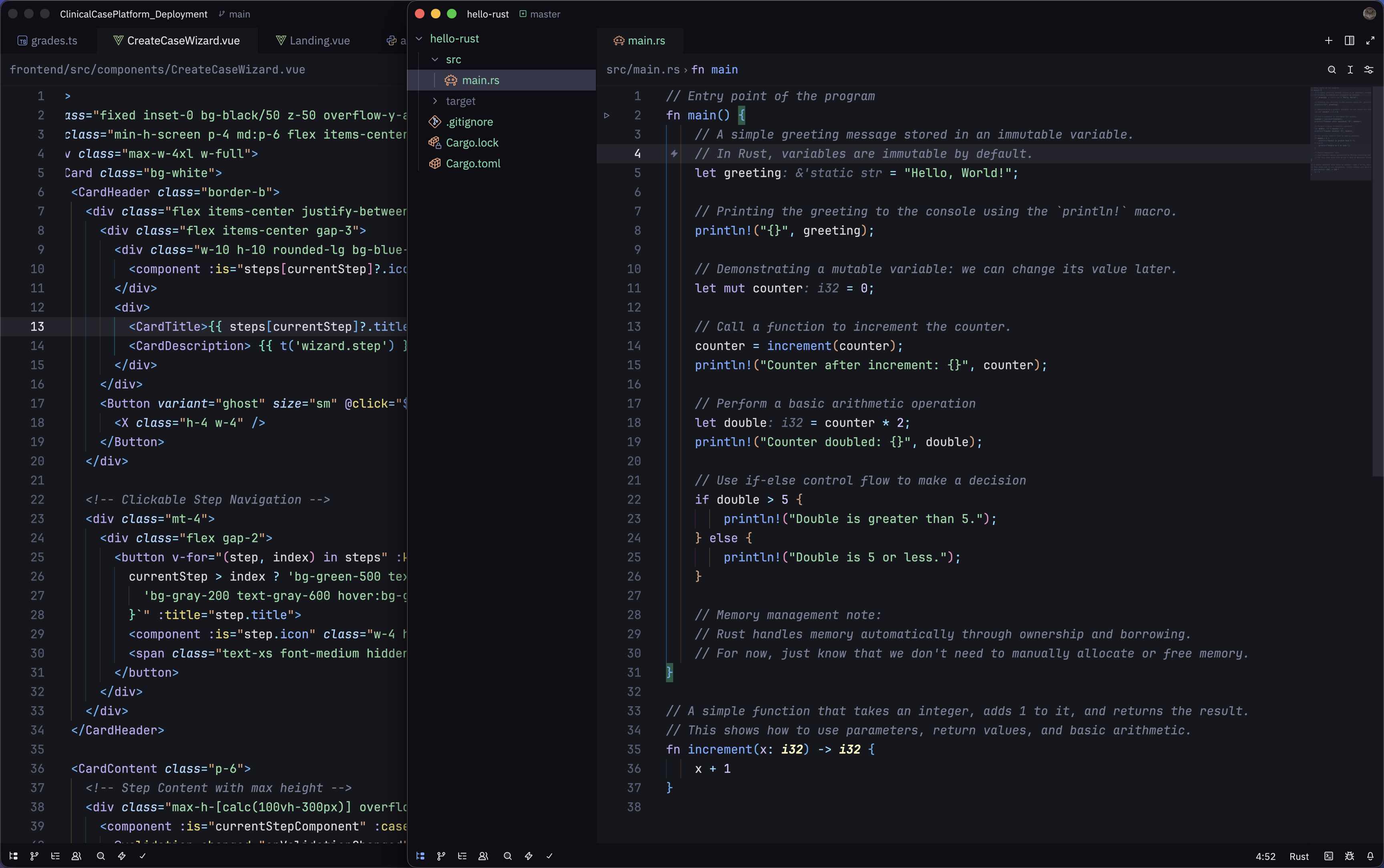Screen dimensions: 1384x868
Task: Click the 'Double is greater than 5.' println line
Action: (x=860, y=519)
